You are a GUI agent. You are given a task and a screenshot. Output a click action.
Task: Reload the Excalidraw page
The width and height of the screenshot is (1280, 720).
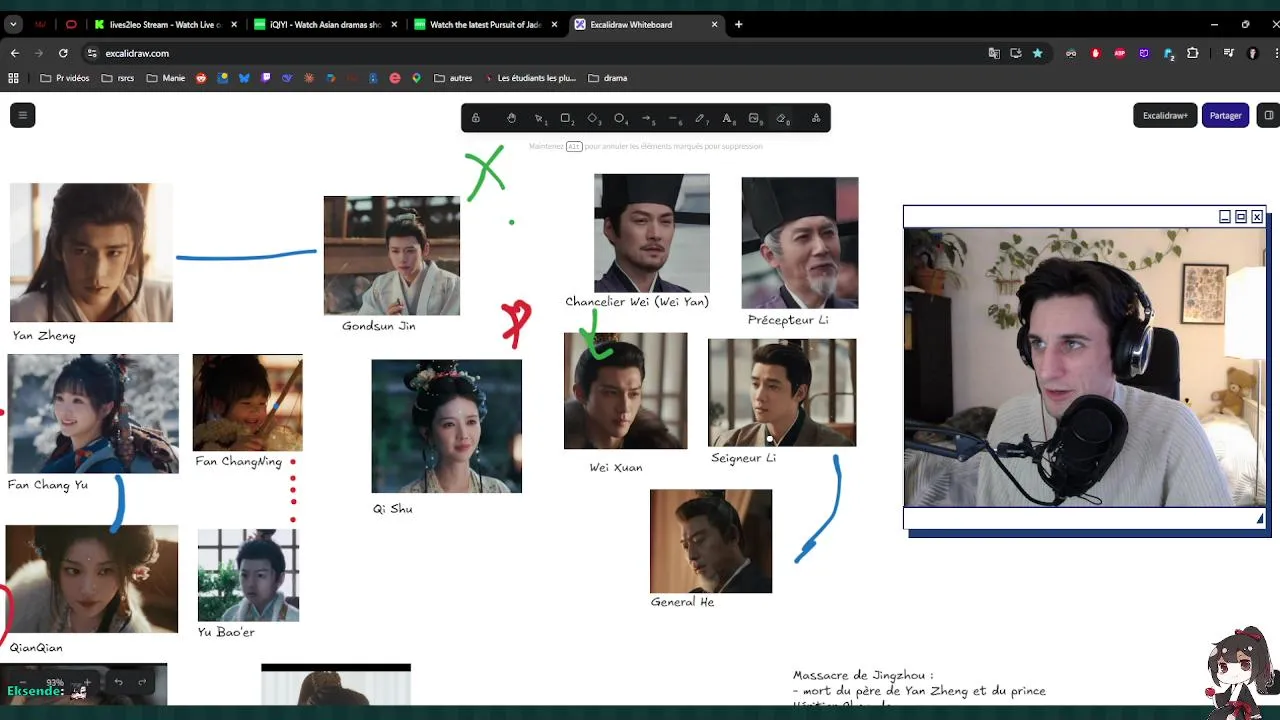63,53
